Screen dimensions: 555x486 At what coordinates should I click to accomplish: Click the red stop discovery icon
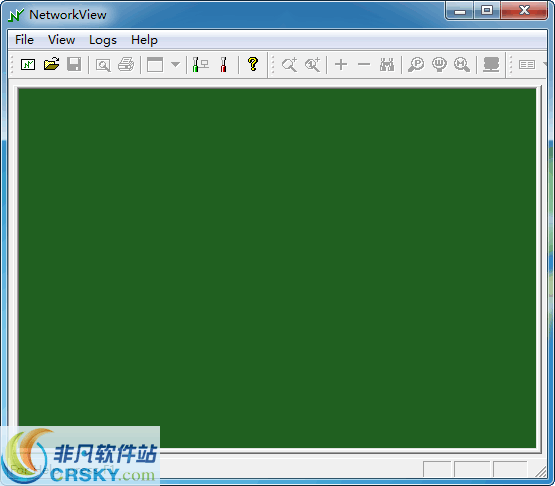(x=223, y=65)
